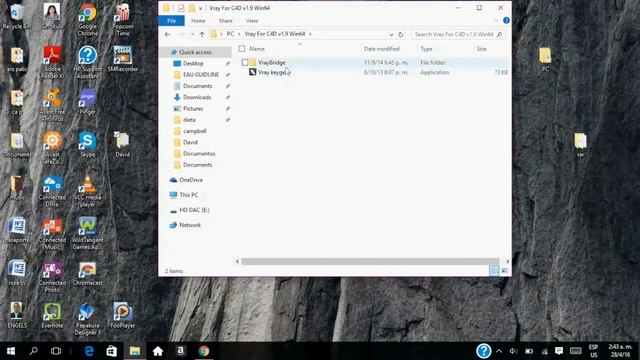Expand the ribbon using the chevron

pyautogui.click(x=496, y=20)
